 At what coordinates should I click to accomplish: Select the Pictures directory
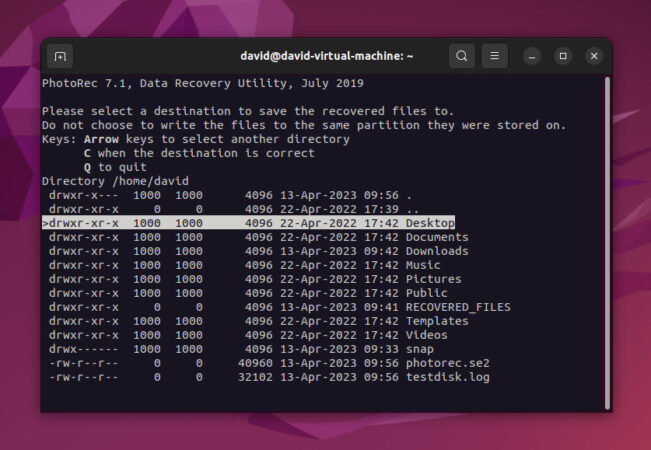[x=433, y=279]
